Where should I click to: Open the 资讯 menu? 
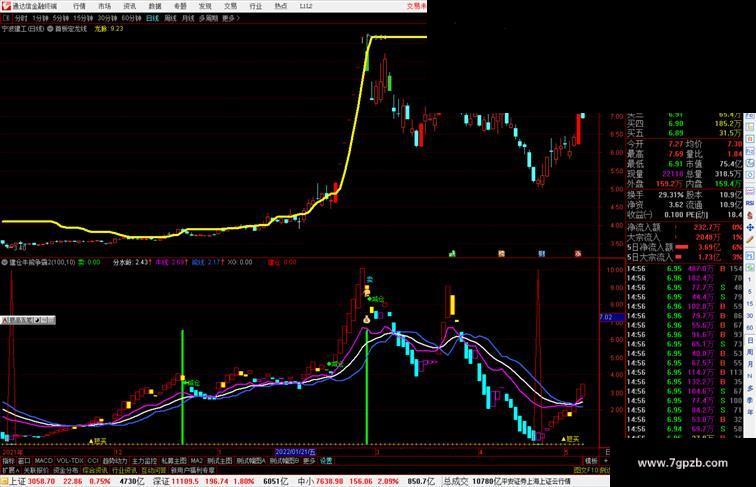pos(130,6)
